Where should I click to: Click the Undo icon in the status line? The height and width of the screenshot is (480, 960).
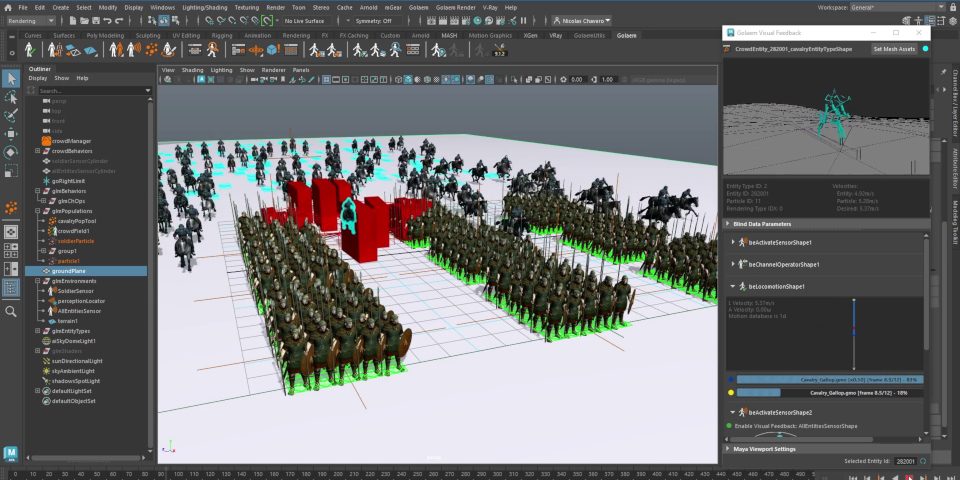point(109,20)
